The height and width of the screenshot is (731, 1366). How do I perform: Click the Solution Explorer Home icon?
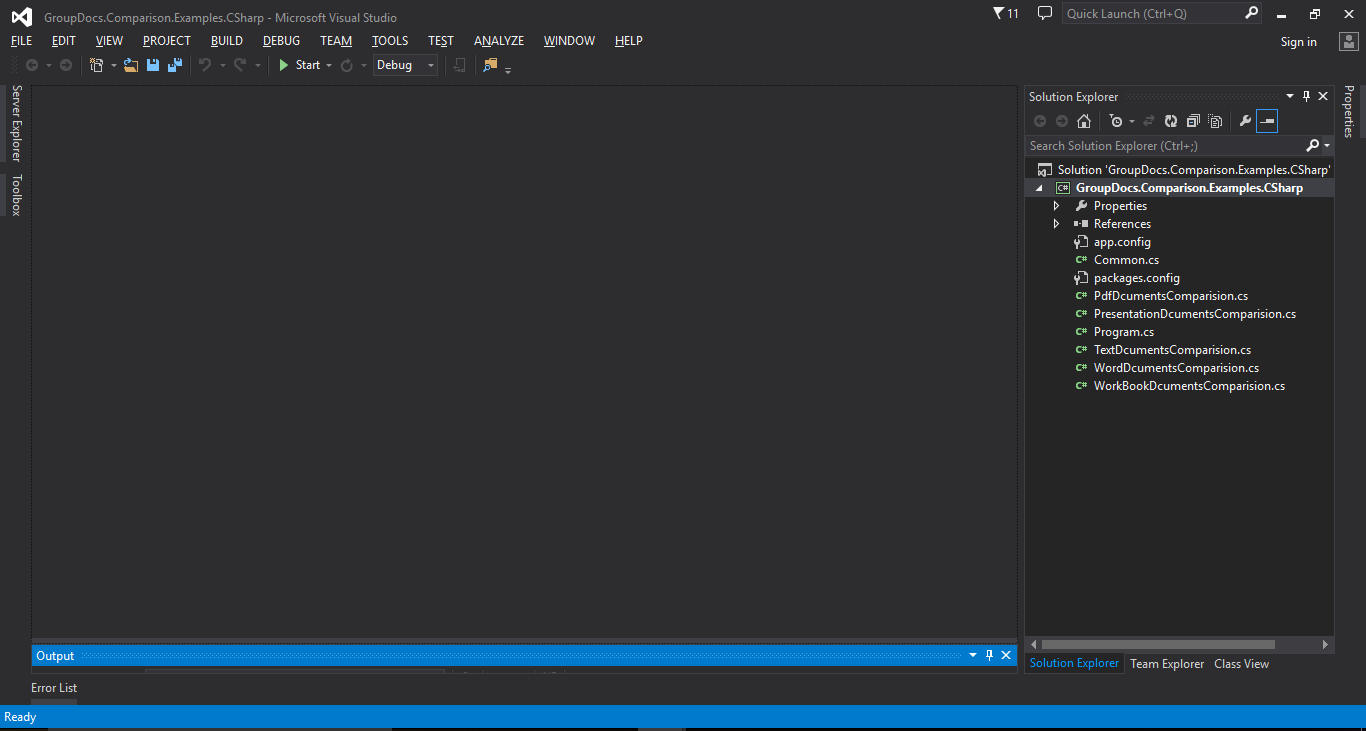pos(1084,121)
